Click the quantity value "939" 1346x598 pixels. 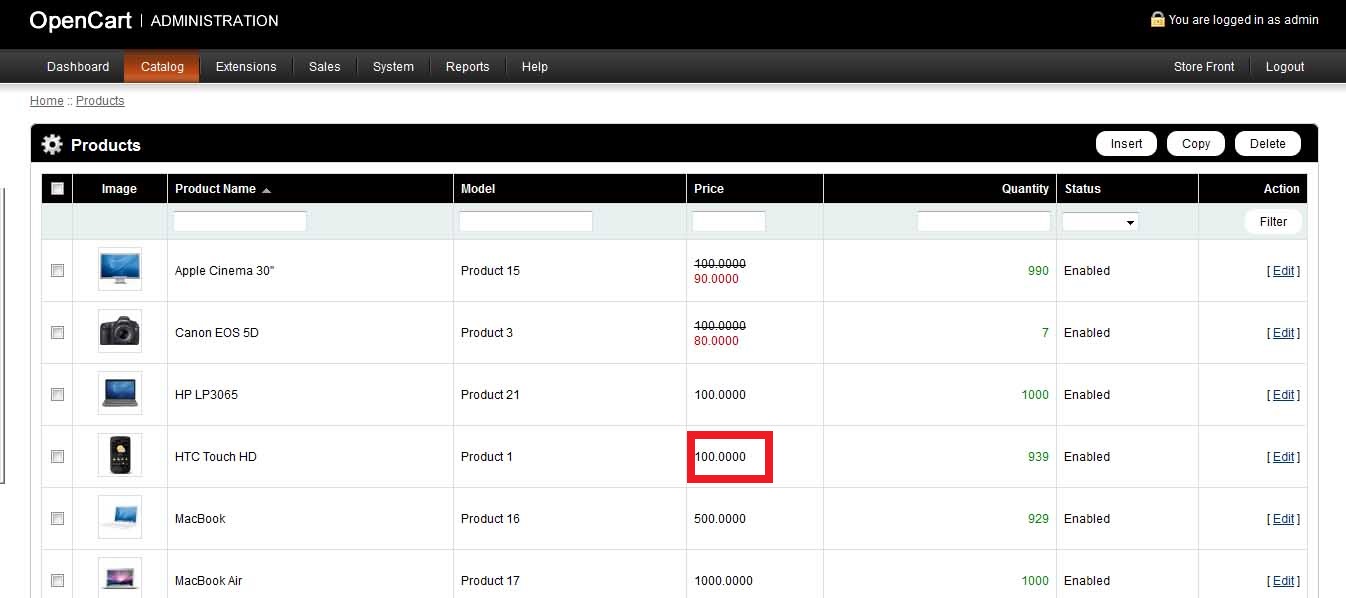pyautogui.click(x=1038, y=457)
